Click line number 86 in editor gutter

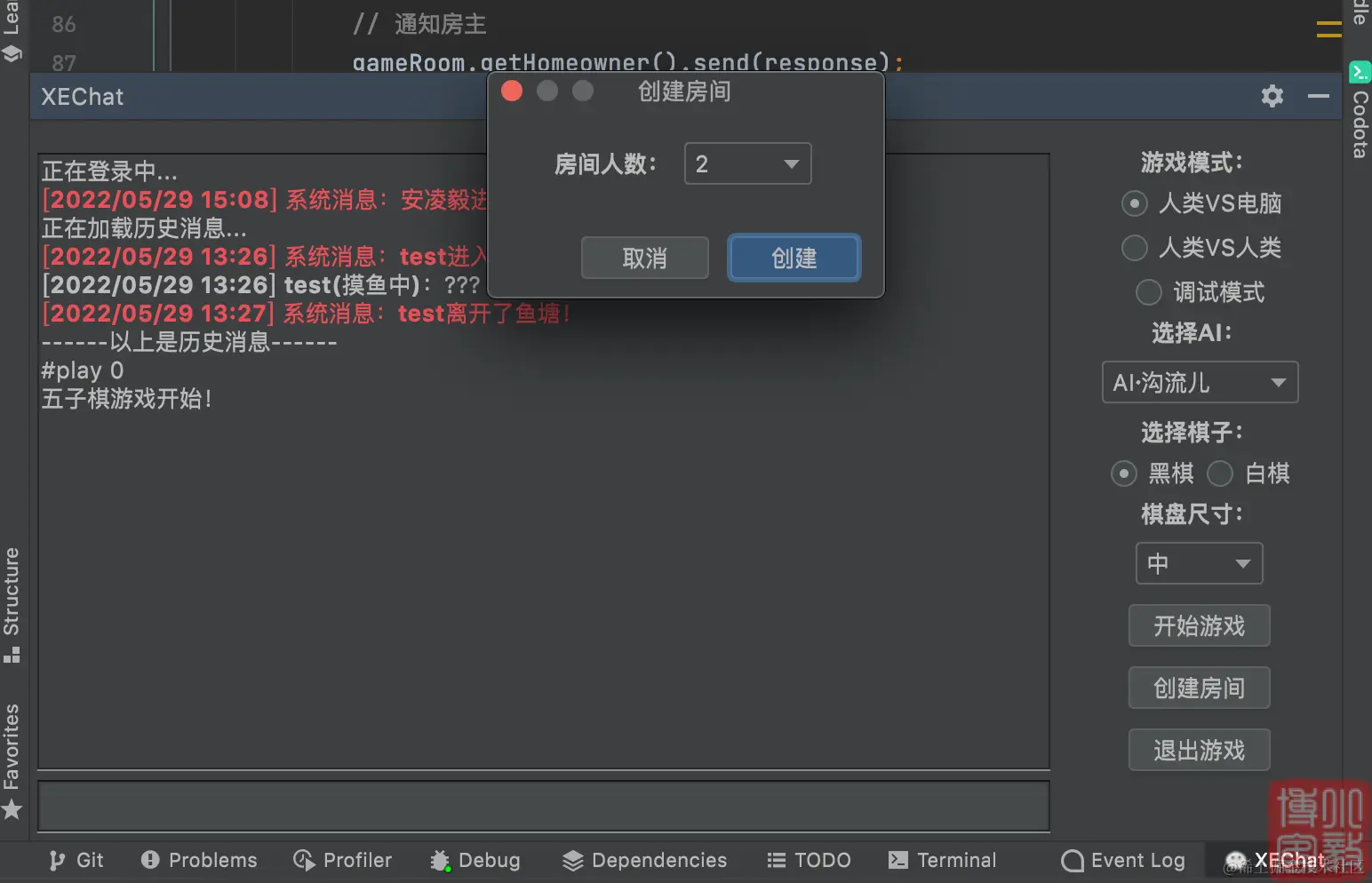point(64,24)
